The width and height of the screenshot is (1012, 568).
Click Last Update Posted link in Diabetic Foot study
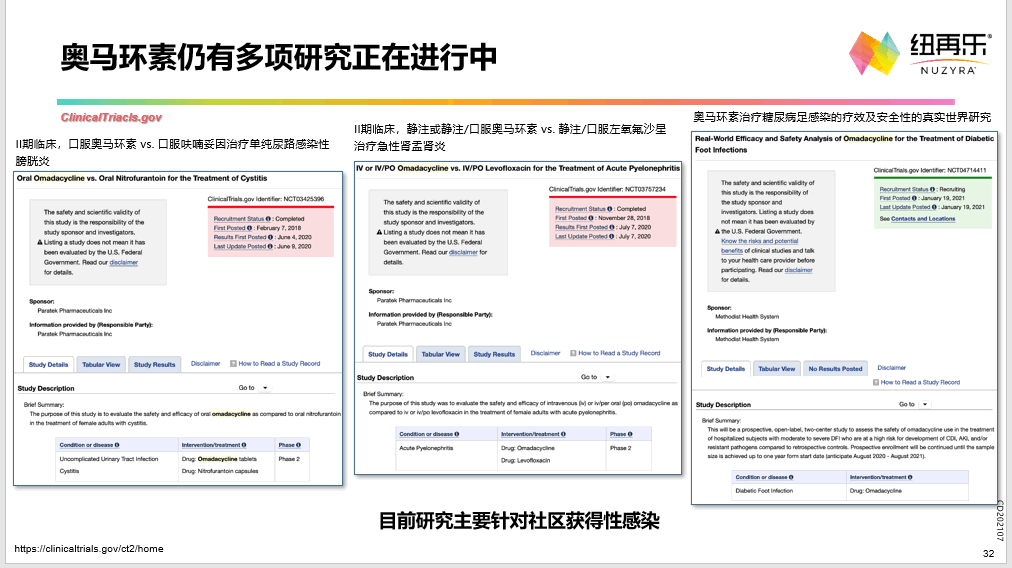click(x=908, y=207)
